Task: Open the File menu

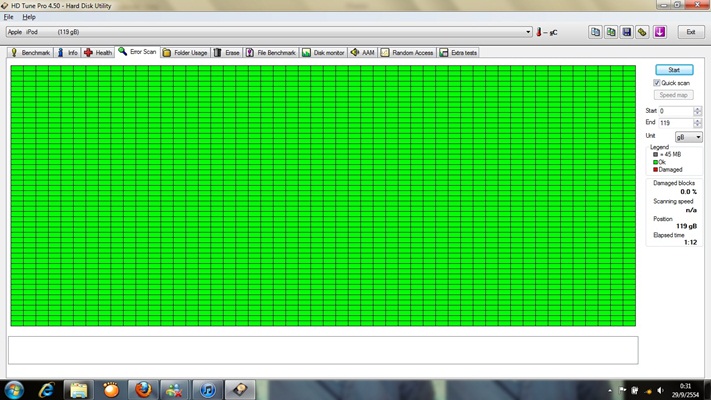Action: click(8, 17)
